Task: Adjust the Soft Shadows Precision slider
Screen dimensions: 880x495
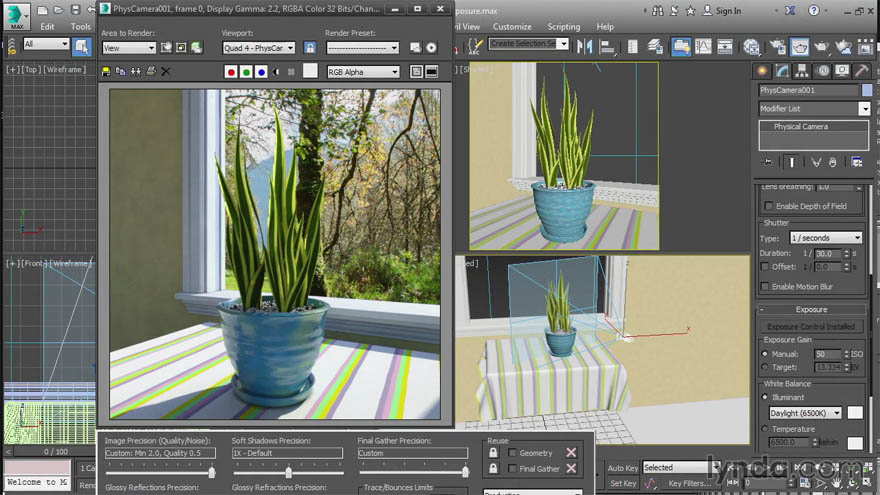Action: [288, 473]
